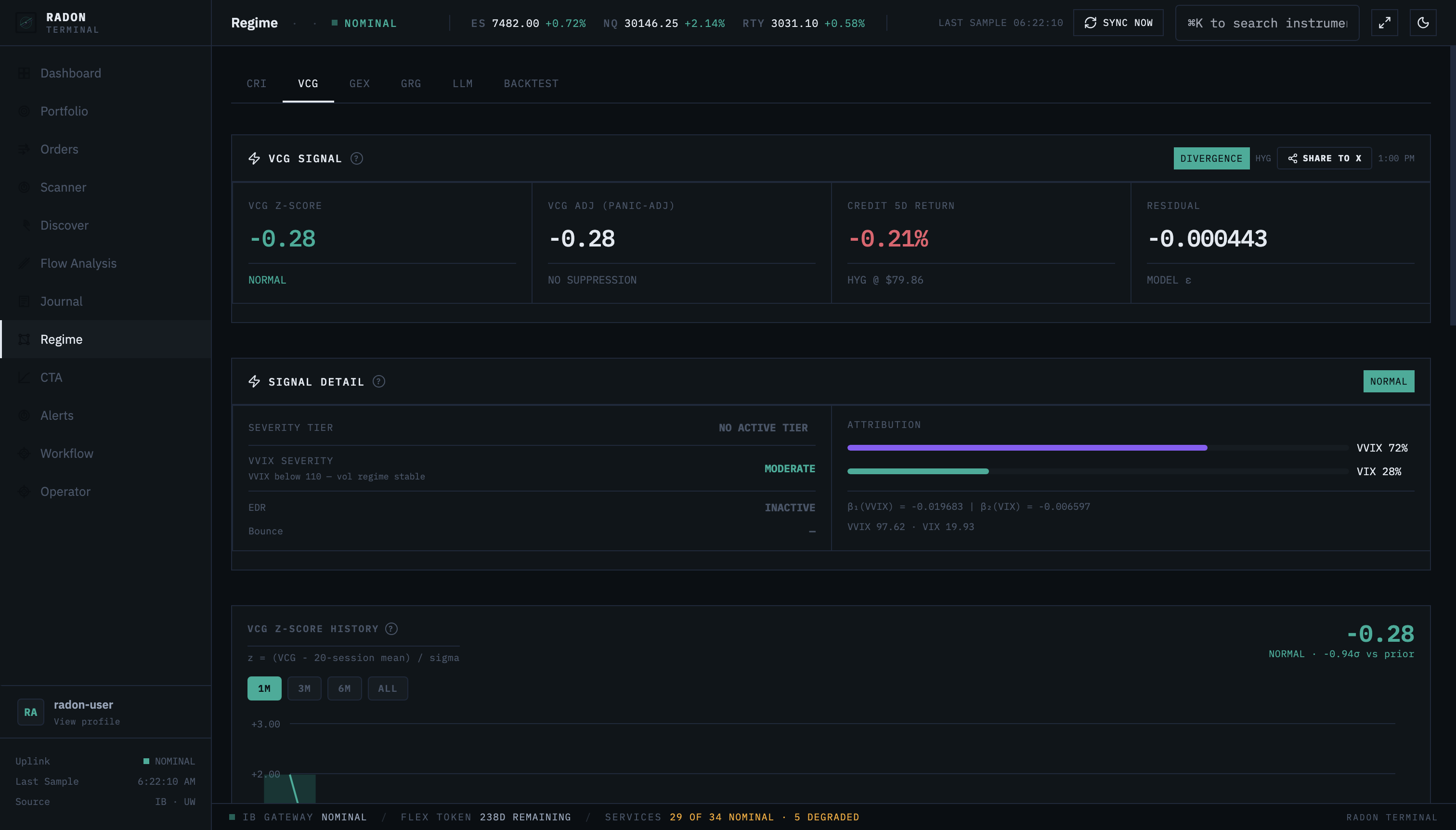The width and height of the screenshot is (1456, 830).
Task: Open help for Signal Detail
Action: point(378,381)
